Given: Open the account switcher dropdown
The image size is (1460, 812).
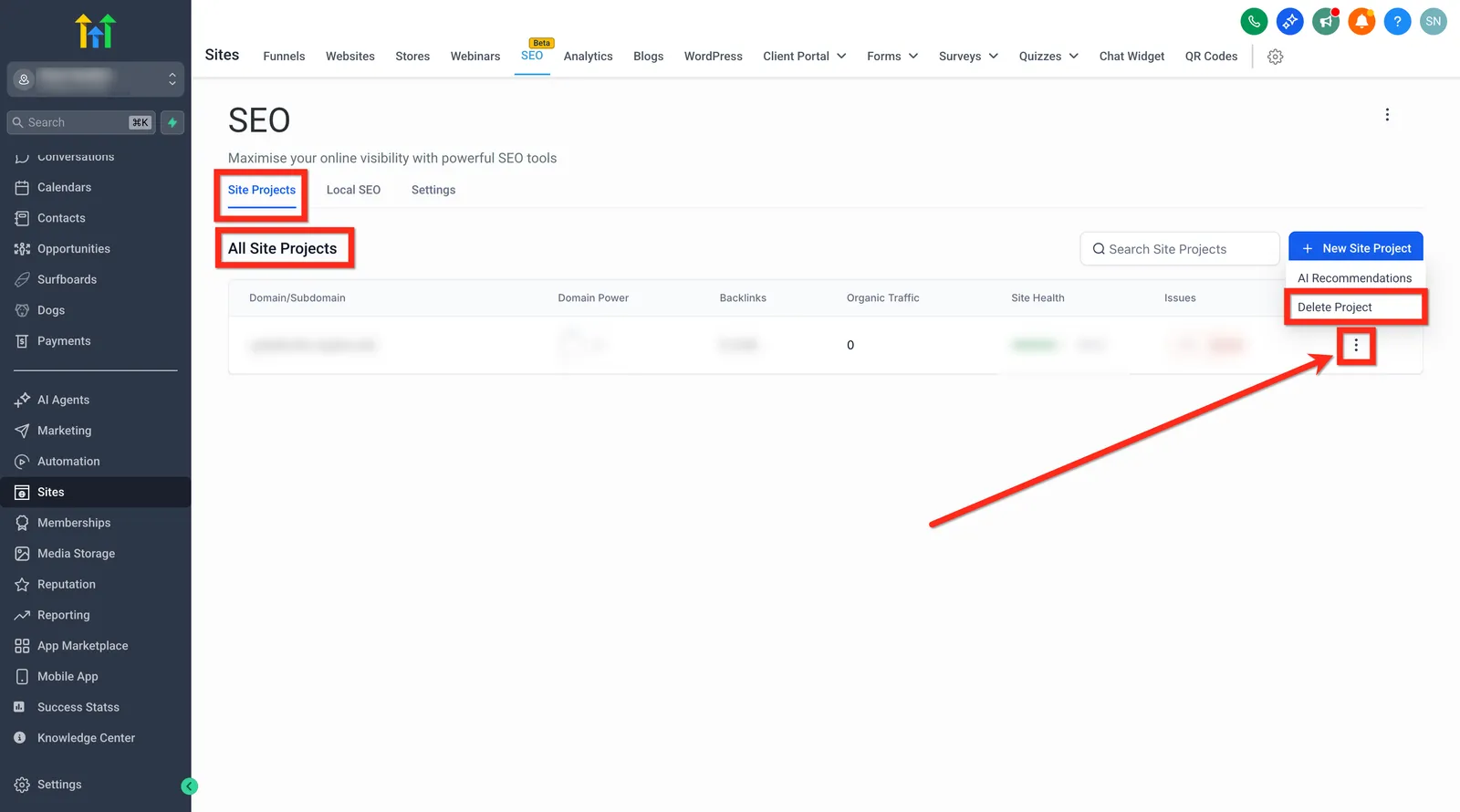Looking at the screenshot, I should coord(96,79).
